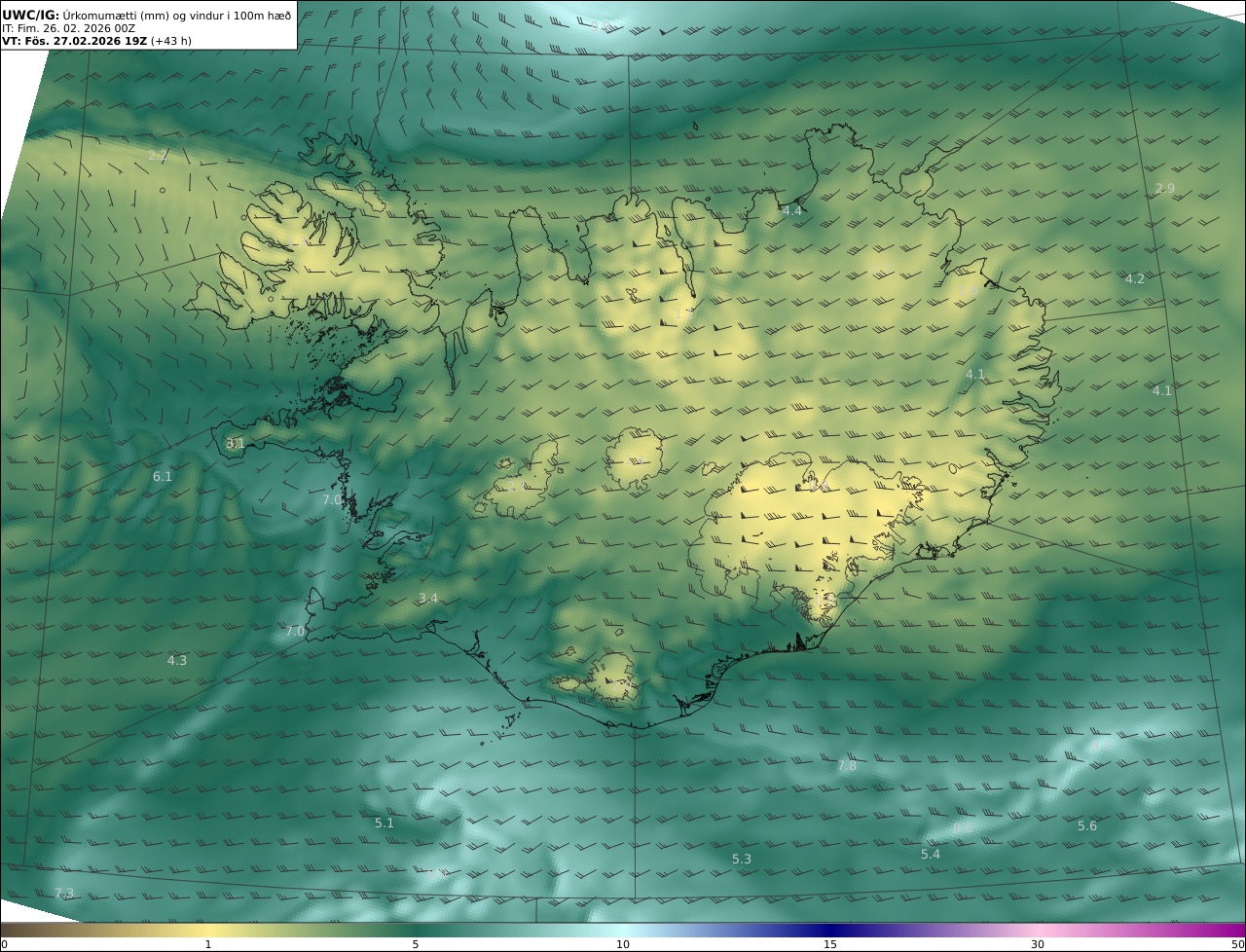Select the "7.8" value label
Image resolution: width=1246 pixels, height=952 pixels.
(x=847, y=766)
